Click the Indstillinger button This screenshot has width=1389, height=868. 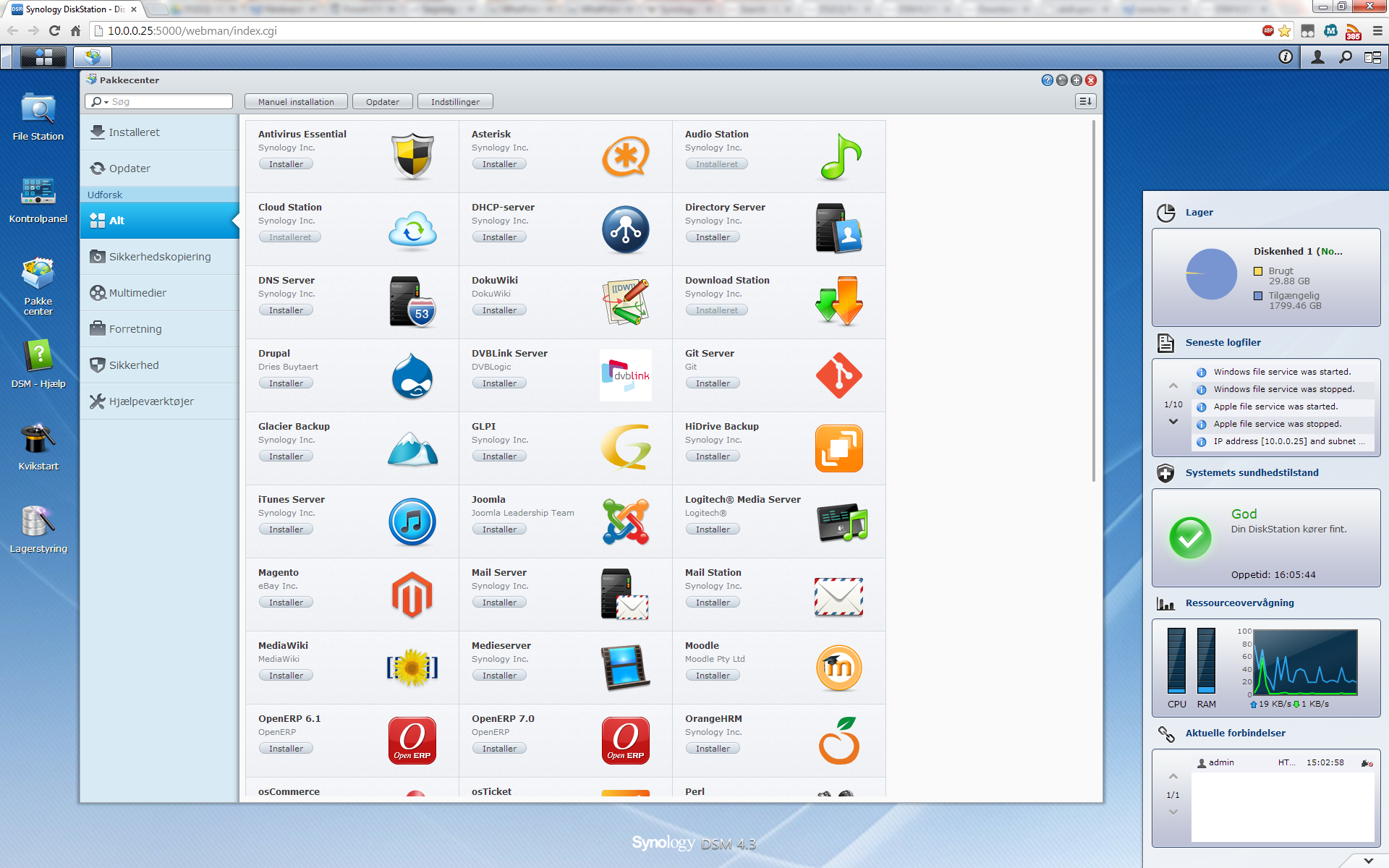pos(455,102)
